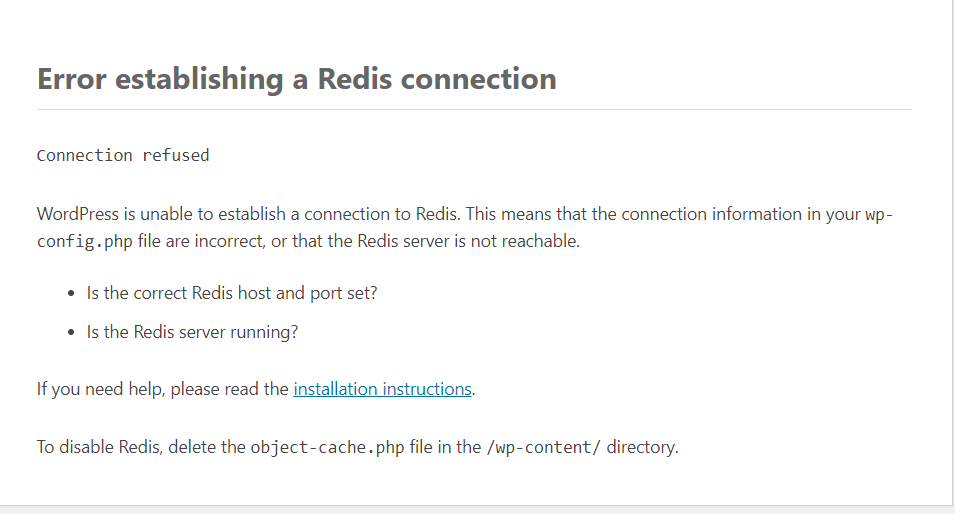955x514 pixels.
Task: Click the horizontal divider under the heading
Action: click(474, 110)
